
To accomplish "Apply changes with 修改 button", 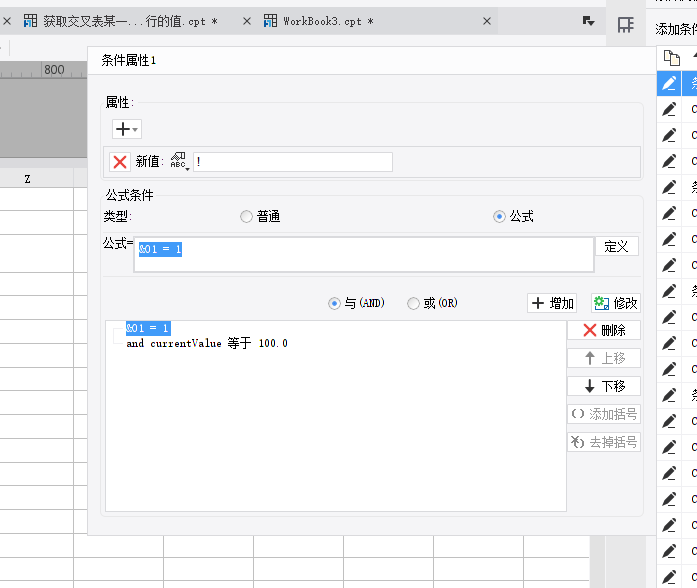I will [616, 303].
